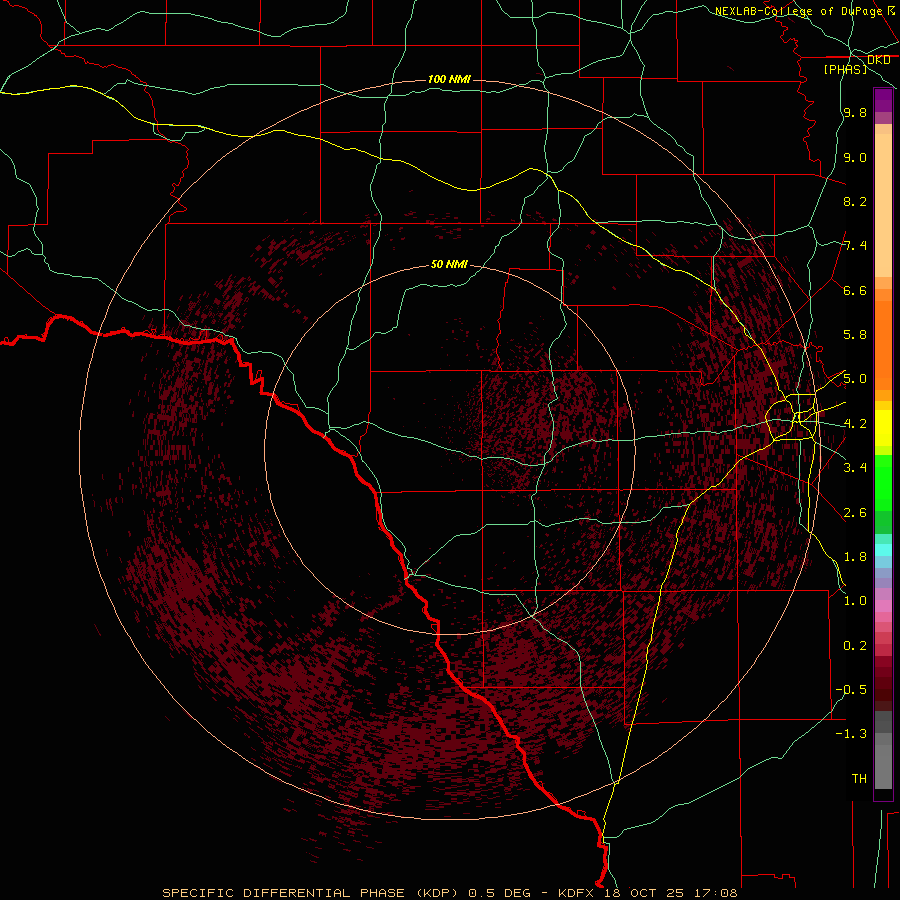Click the 1.0 legend value
Screen dimensions: 900x900
(855, 601)
